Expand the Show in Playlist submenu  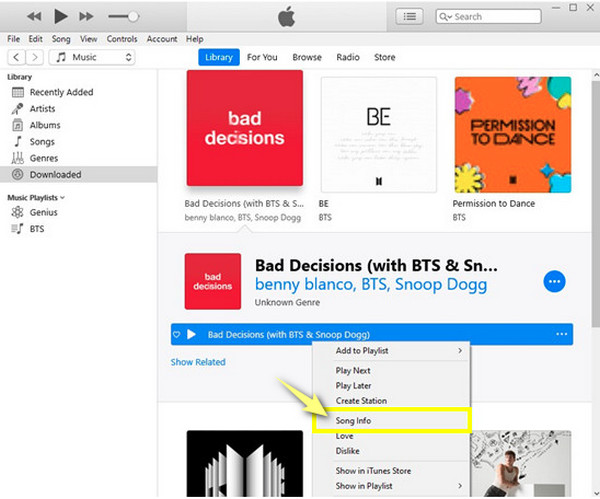(x=391, y=486)
